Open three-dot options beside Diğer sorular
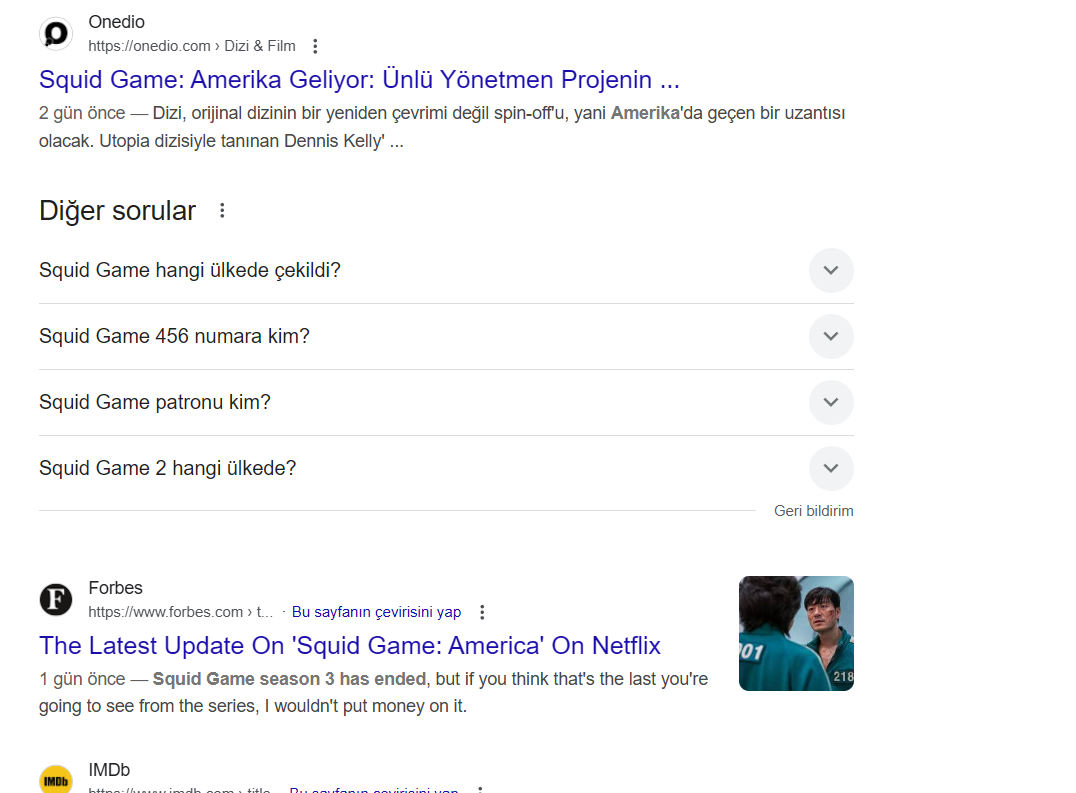1076x793 pixels. pos(222,211)
